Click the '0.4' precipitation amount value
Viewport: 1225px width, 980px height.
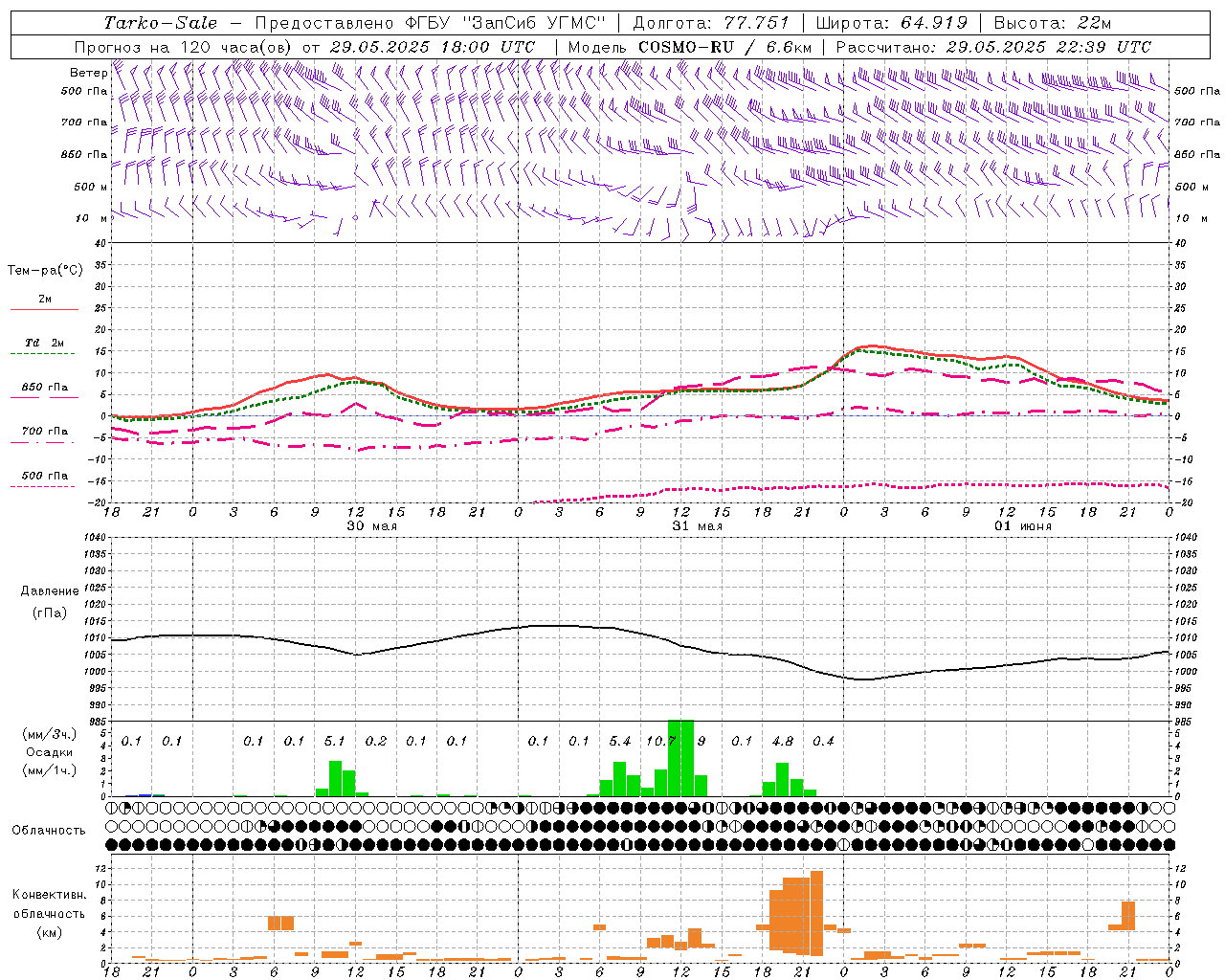[823, 741]
